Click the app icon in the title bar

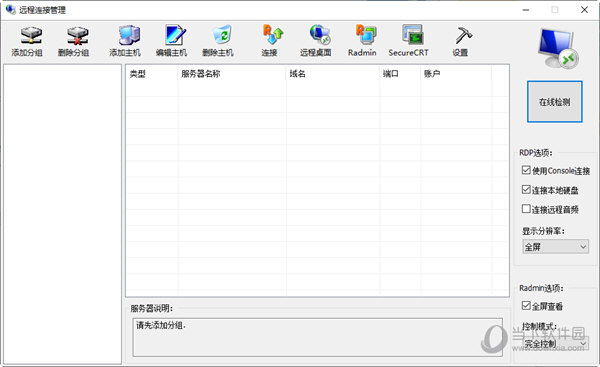(x=10, y=10)
